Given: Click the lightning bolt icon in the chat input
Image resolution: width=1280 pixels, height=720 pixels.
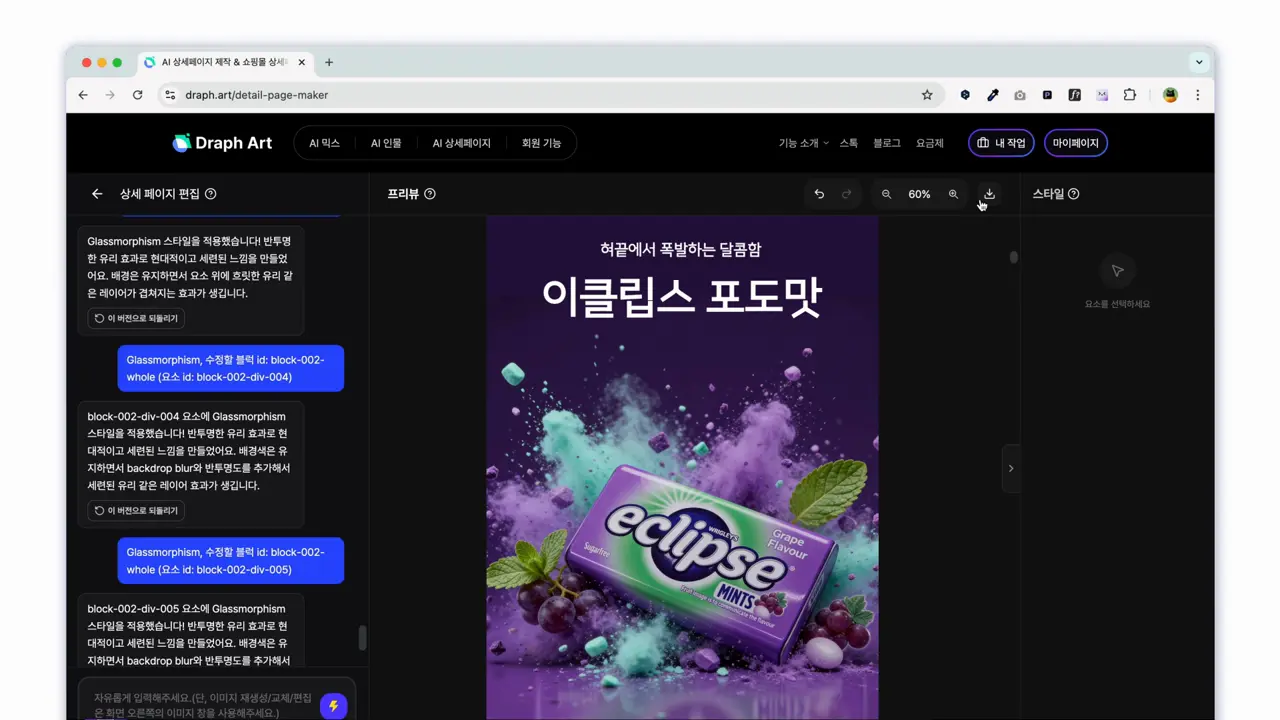Looking at the screenshot, I should tap(334, 705).
